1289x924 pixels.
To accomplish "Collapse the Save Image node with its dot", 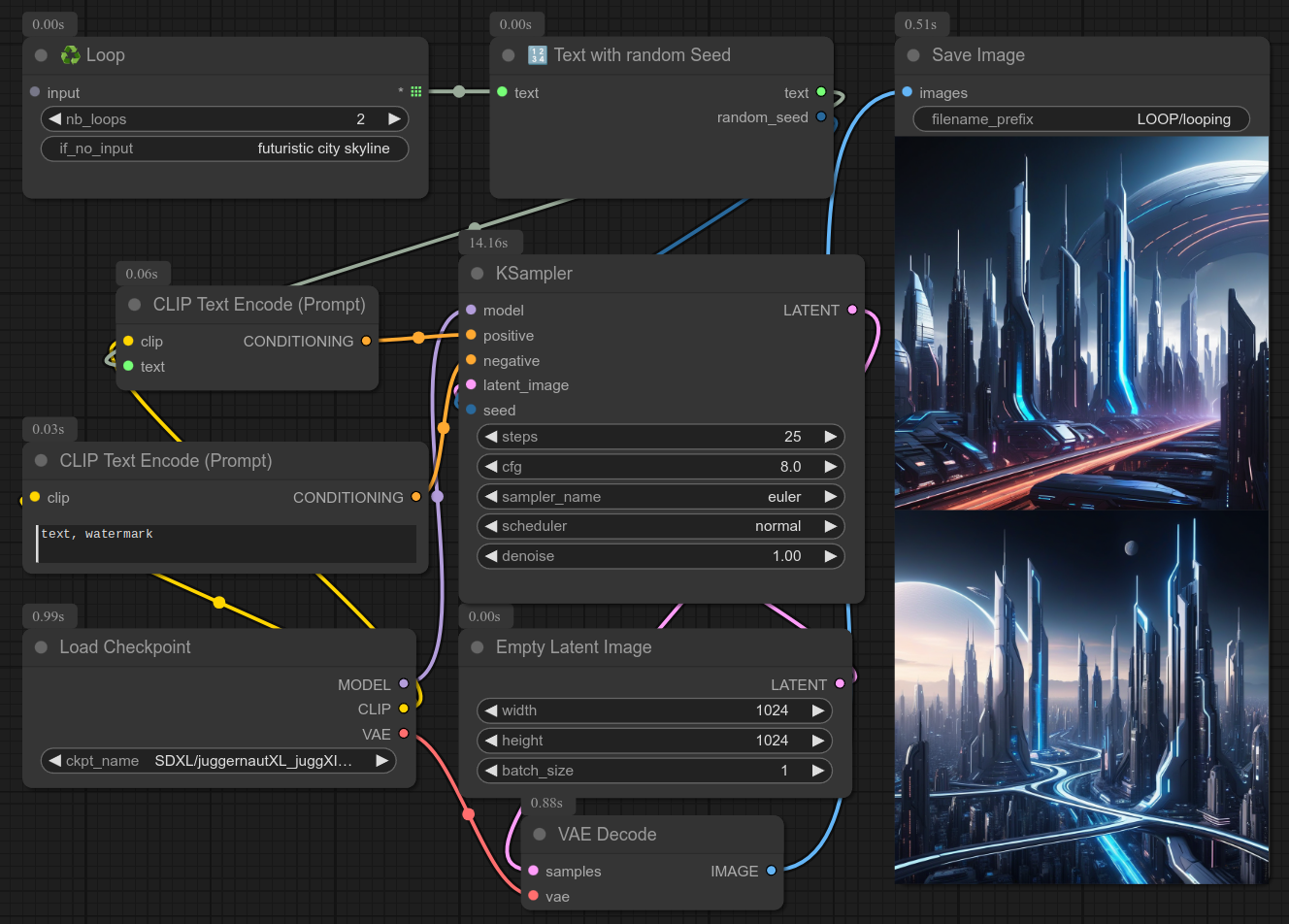I will (913, 55).
